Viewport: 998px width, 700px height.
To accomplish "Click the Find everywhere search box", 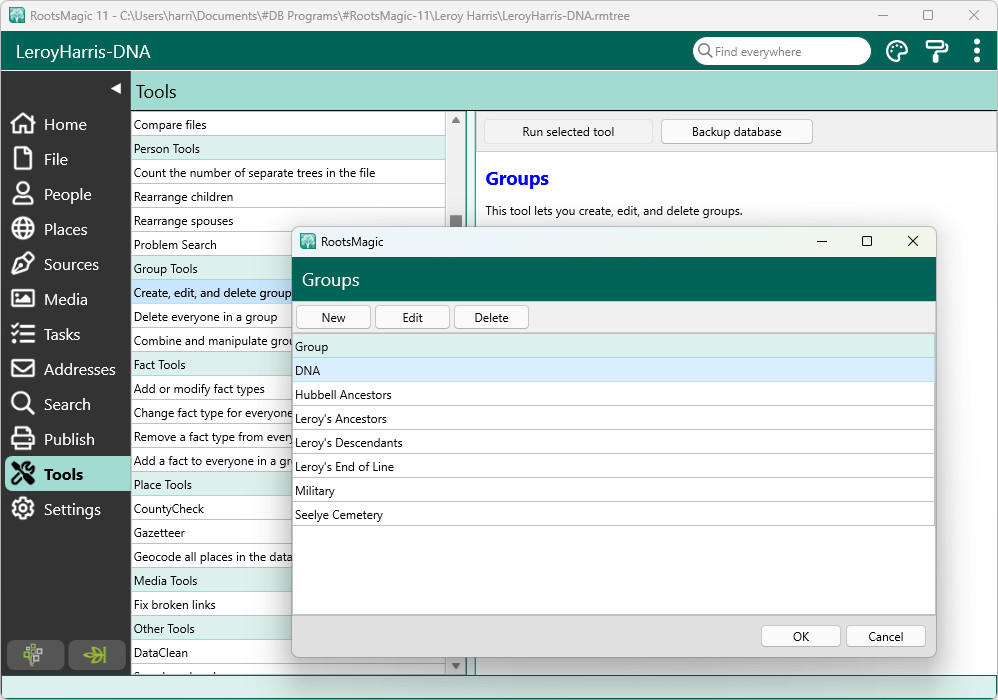I will coord(782,51).
